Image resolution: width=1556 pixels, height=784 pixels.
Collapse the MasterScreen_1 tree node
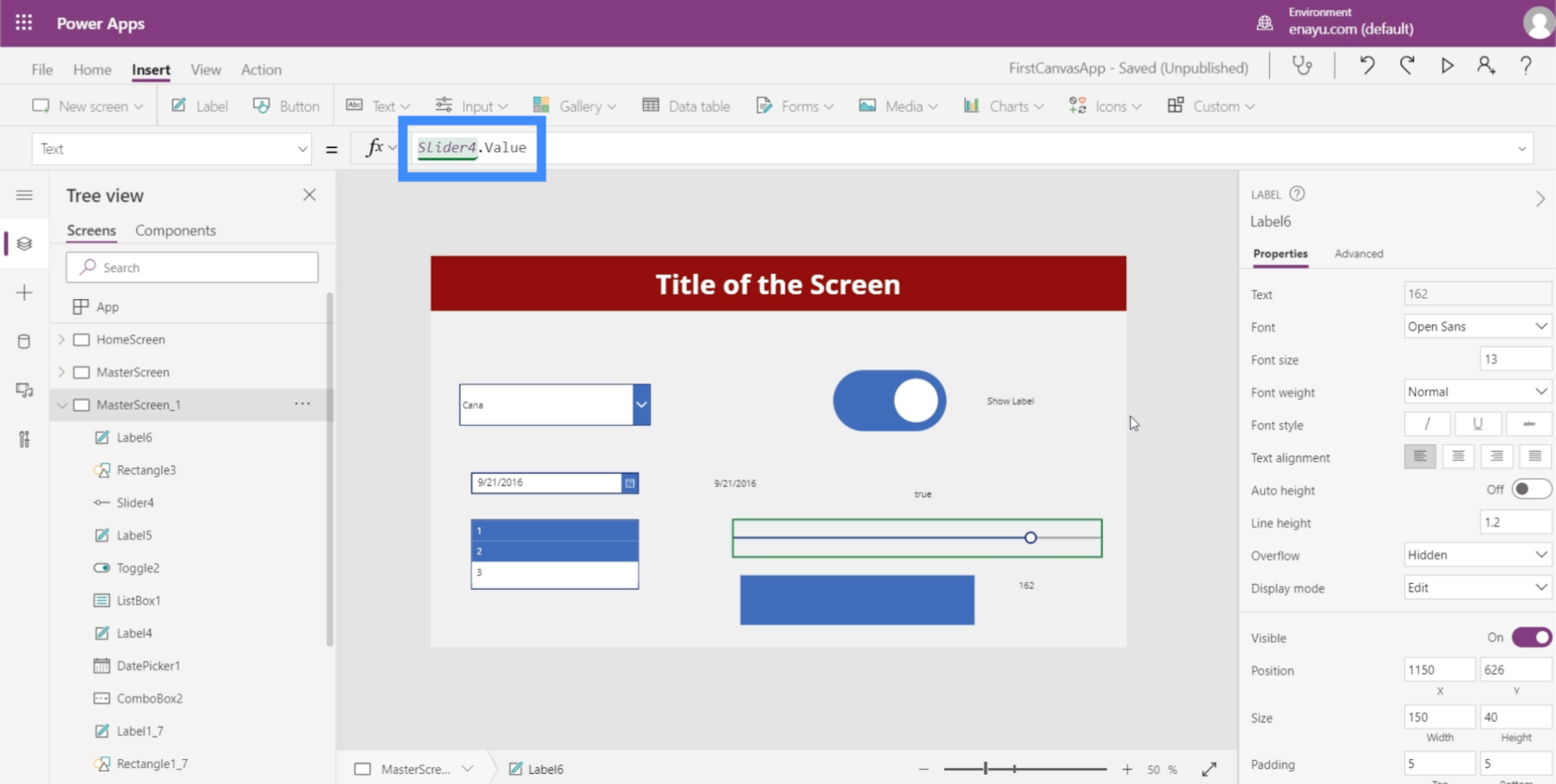click(61, 404)
